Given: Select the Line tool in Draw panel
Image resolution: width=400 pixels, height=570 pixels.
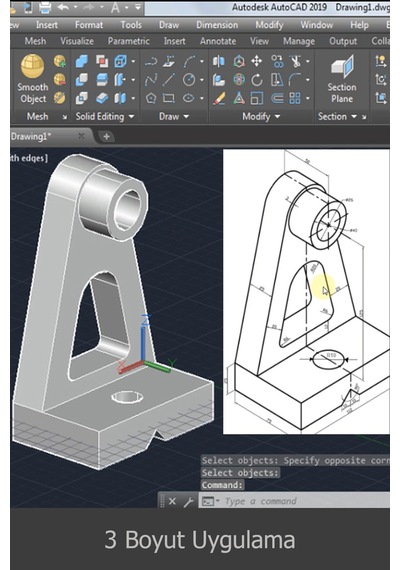Looking at the screenshot, I should (169, 79).
